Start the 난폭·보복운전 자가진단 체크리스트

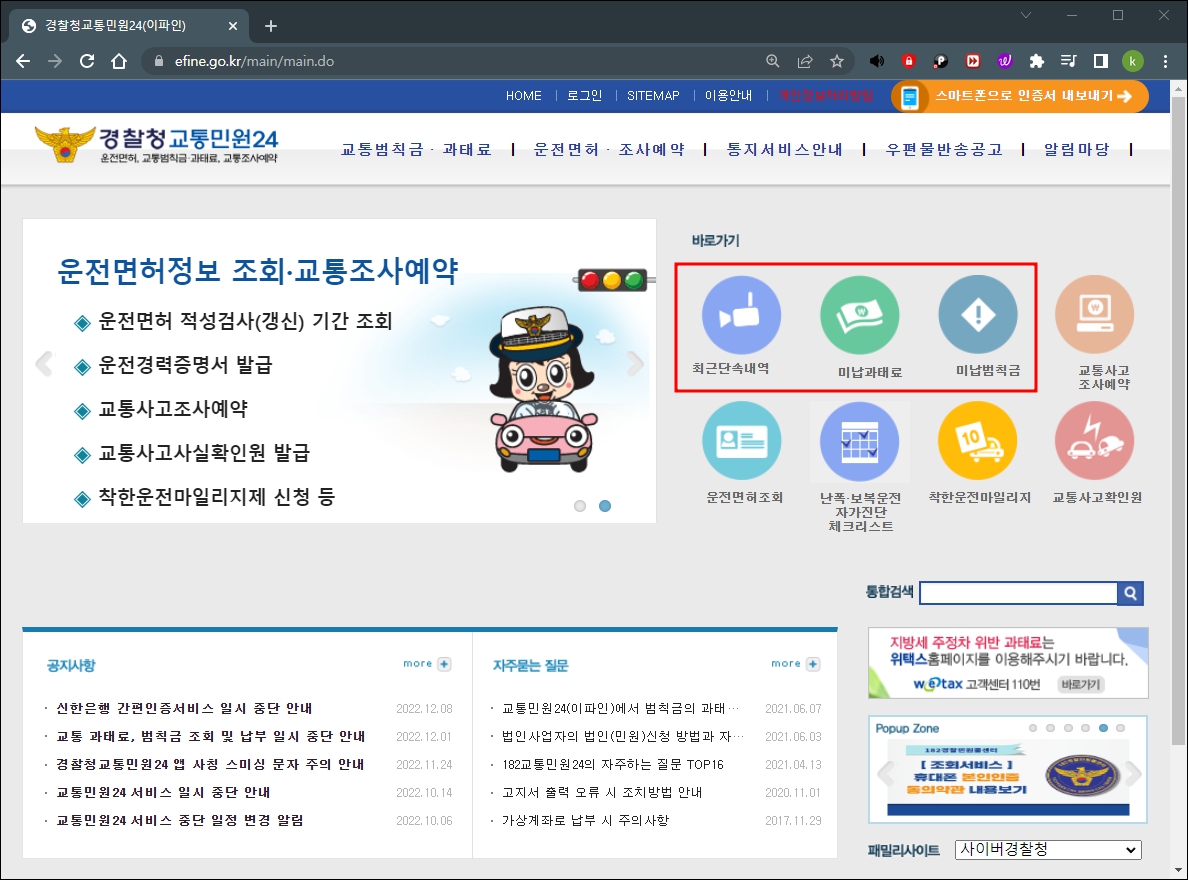tap(860, 440)
